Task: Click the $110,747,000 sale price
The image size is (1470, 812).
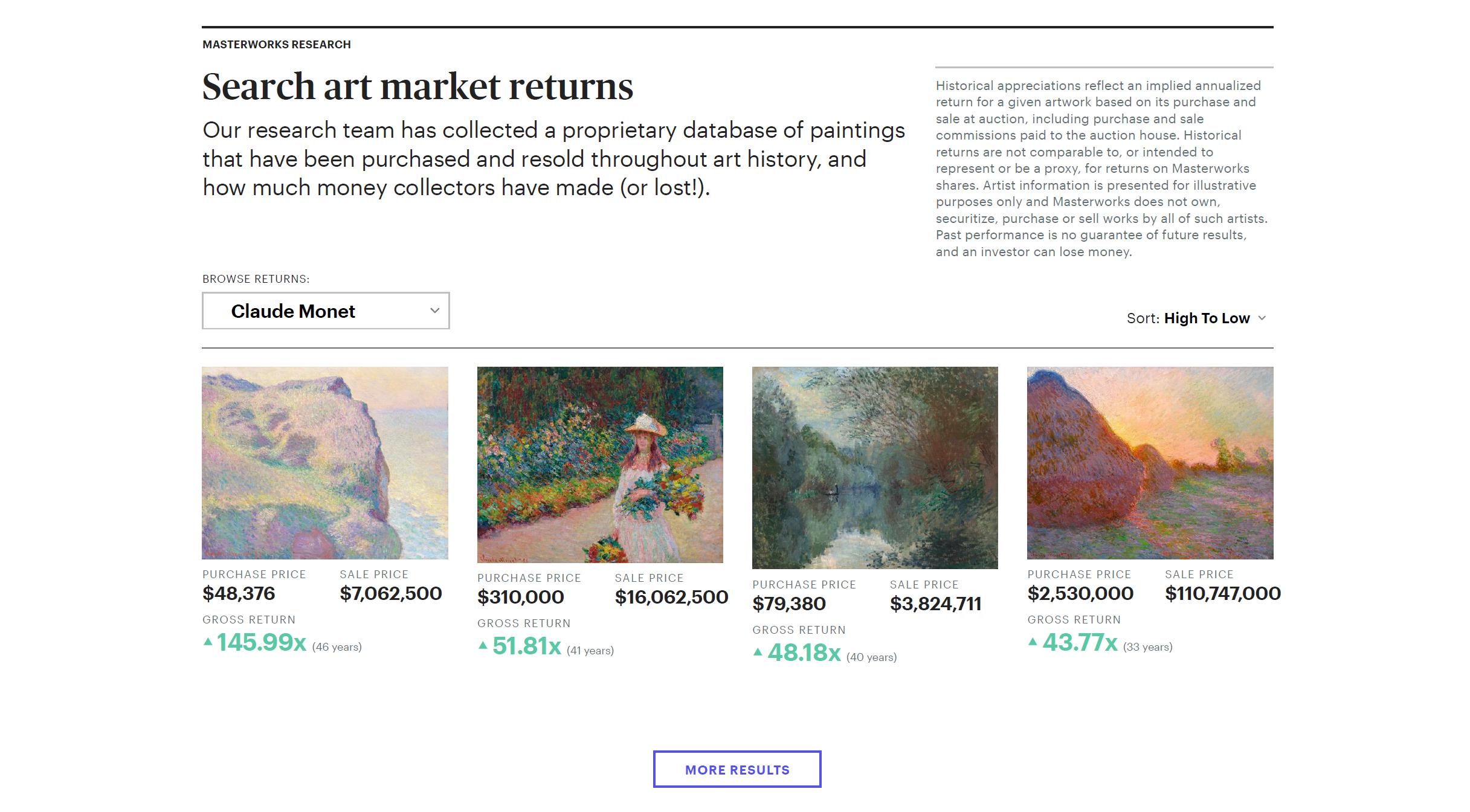Action: click(x=1222, y=593)
